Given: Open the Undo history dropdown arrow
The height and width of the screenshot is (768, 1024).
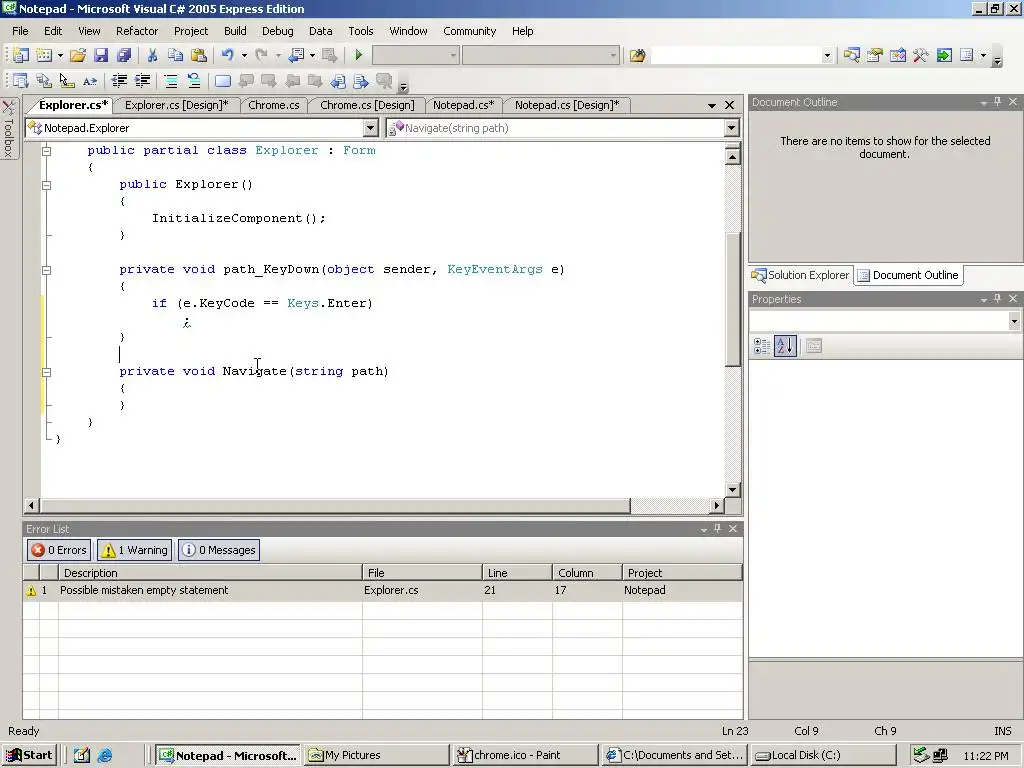Looking at the screenshot, I should [244, 56].
